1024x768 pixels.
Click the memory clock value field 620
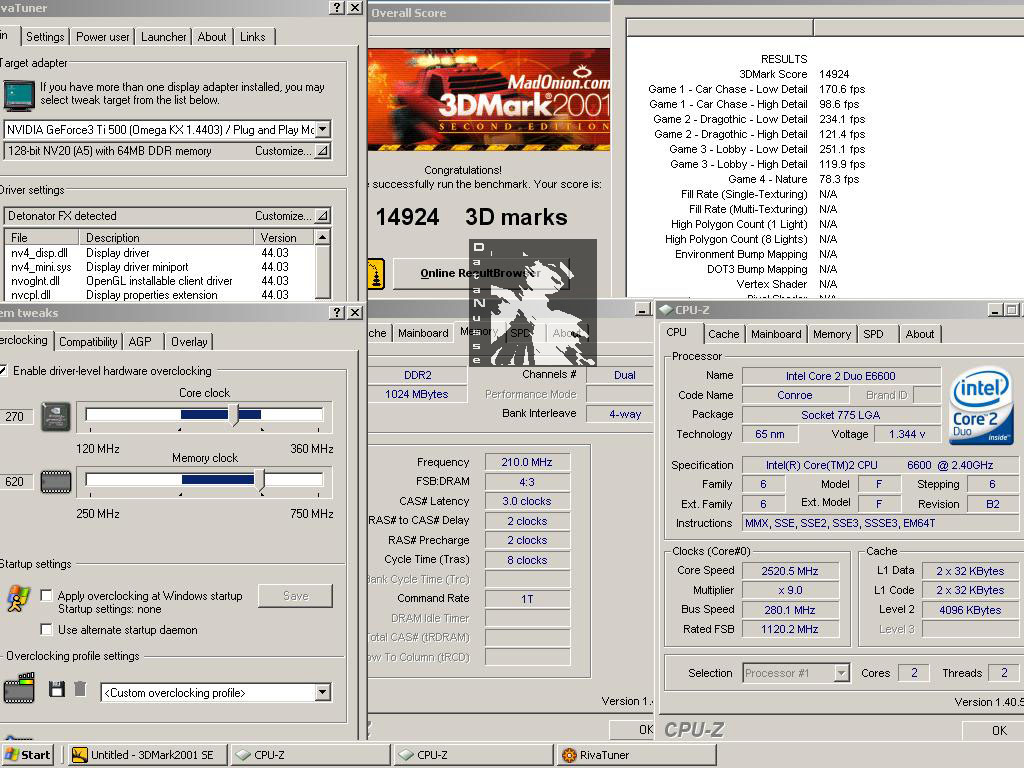[14, 481]
